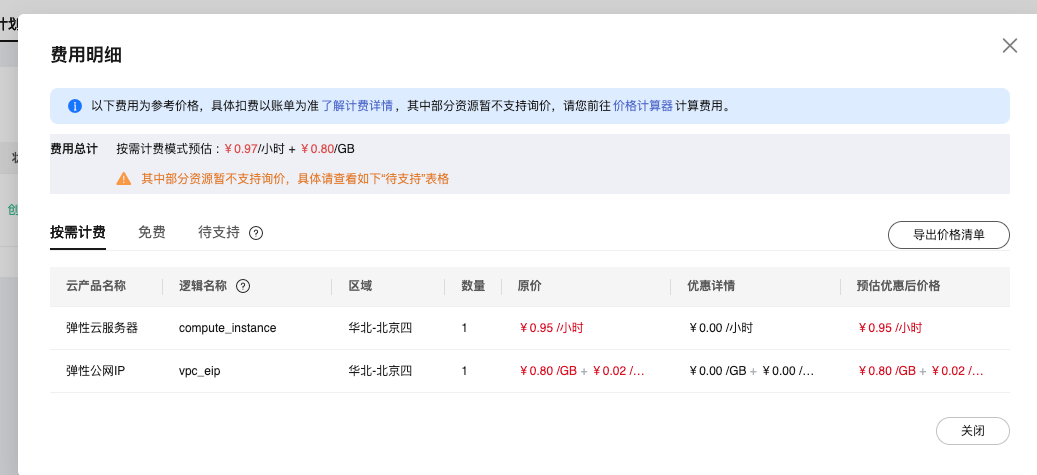Click the orange warning triangle icon
1037x475 pixels.
(124, 179)
